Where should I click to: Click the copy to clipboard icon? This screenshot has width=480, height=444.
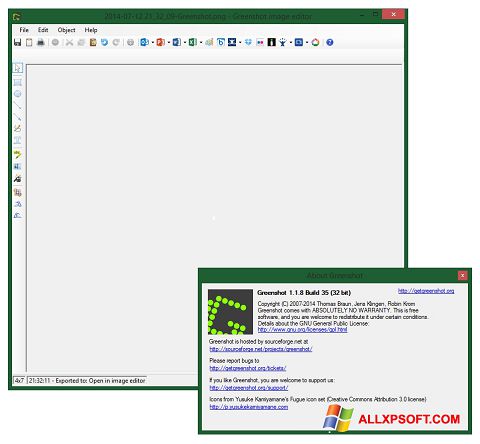coord(29,42)
